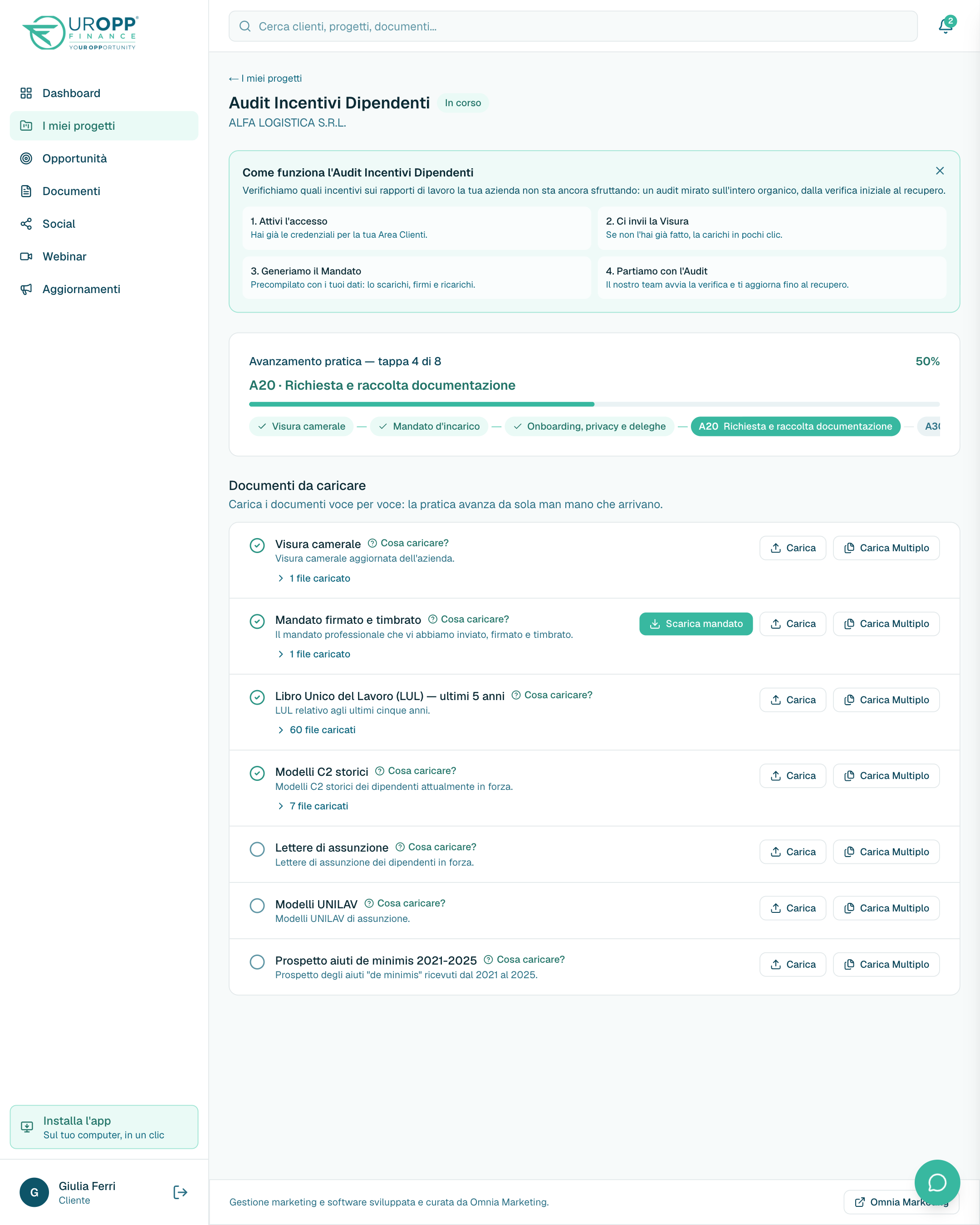Click Carica Multiplo for Libro Unico del Lavoro

(886, 700)
